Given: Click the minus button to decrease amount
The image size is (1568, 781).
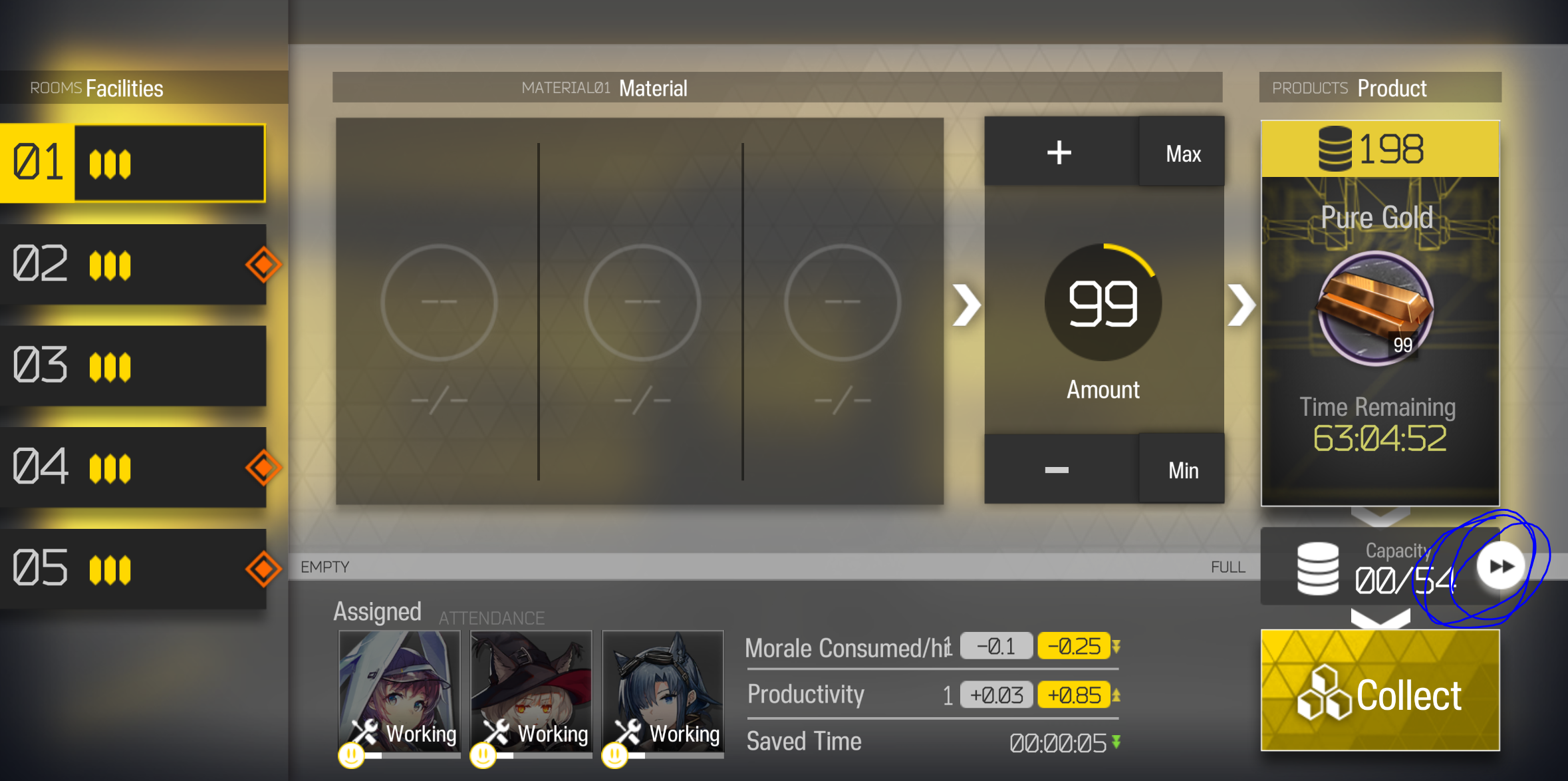Looking at the screenshot, I should coord(1057,470).
